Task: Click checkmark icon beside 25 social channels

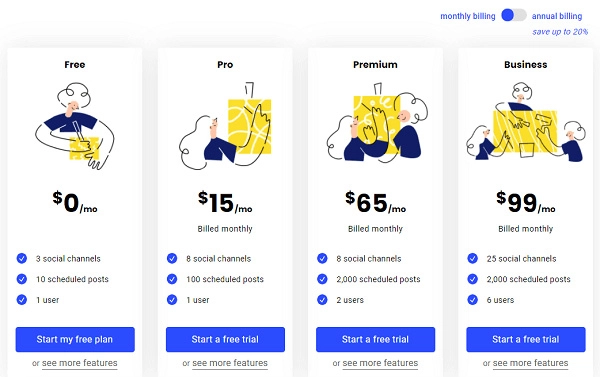Action: 473,258
